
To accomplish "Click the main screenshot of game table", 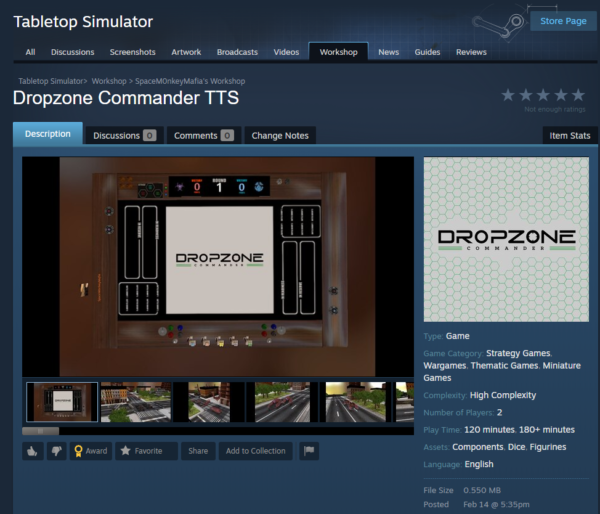I will point(218,267).
